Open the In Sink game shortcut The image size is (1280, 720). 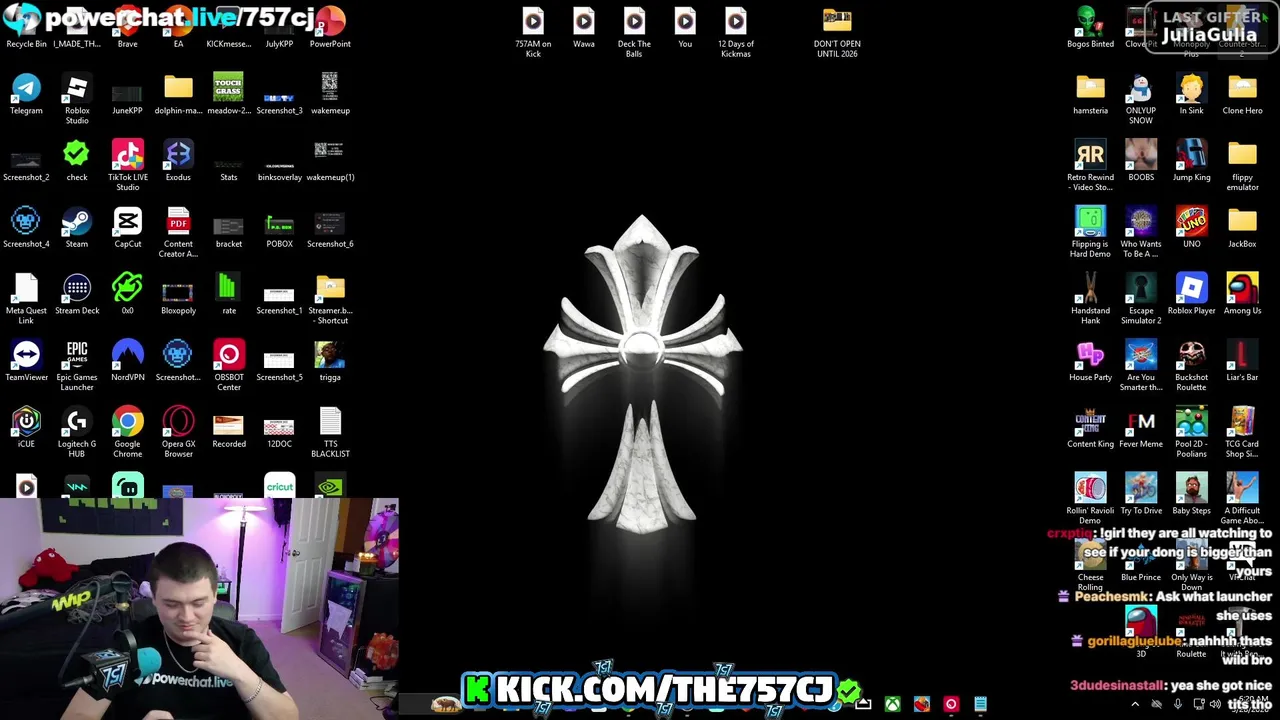point(1191,93)
